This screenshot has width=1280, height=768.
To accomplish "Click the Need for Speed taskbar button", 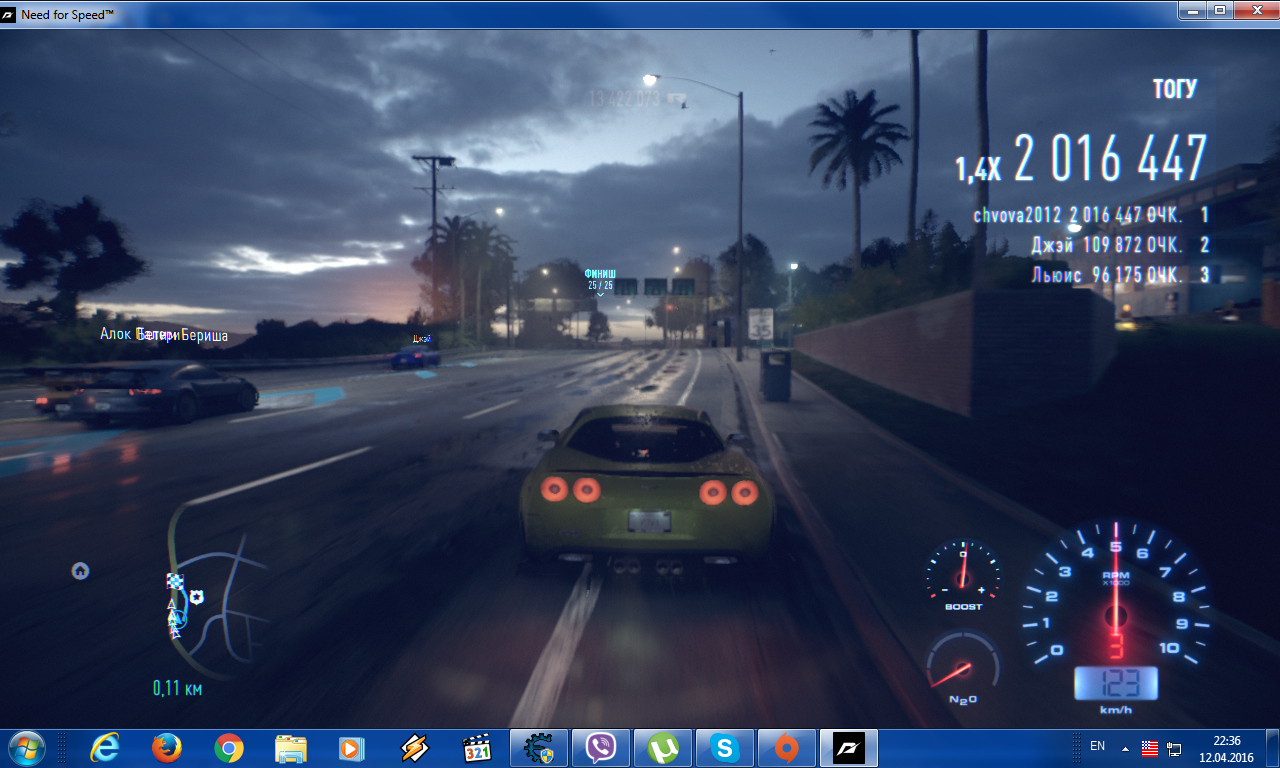I will (849, 747).
